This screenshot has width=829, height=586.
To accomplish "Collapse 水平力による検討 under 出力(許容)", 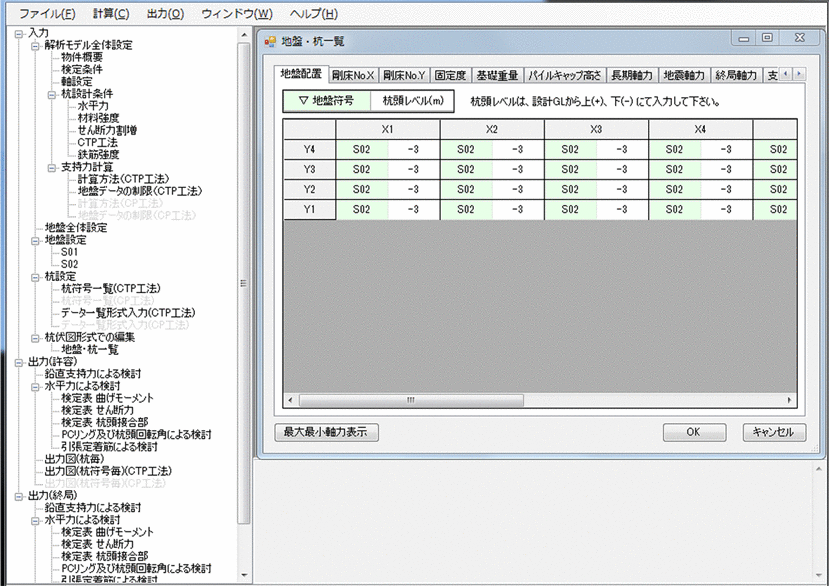I will 35,386.
